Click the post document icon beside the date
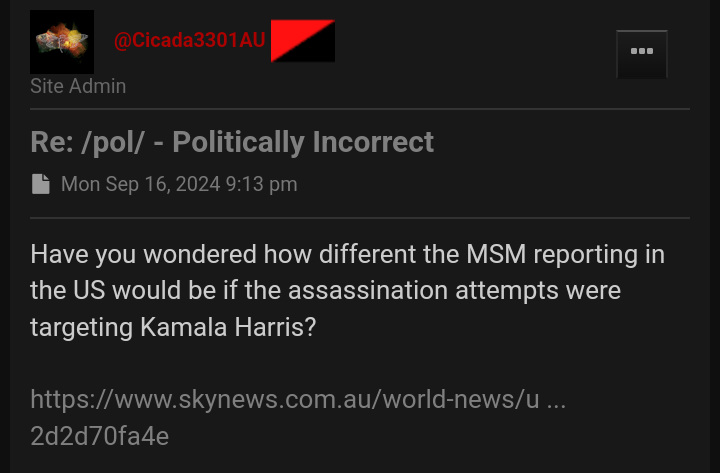 pos(41,184)
